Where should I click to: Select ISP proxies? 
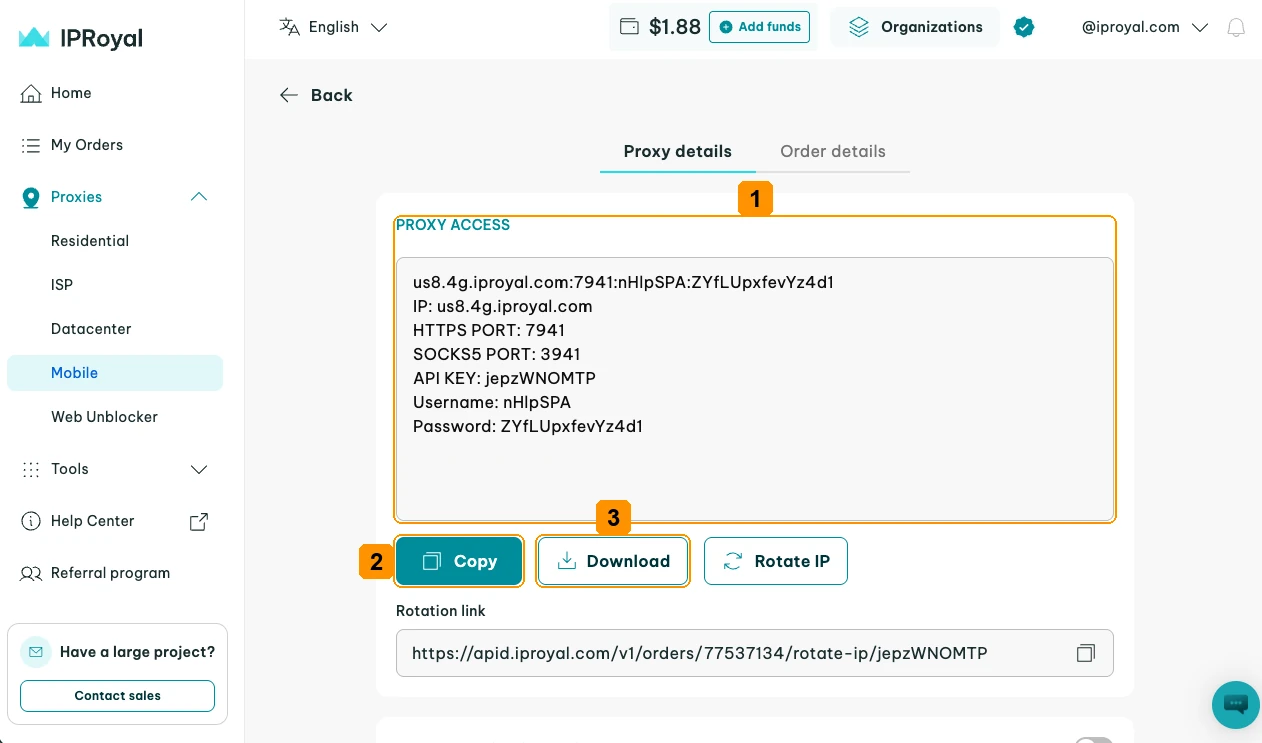coord(62,285)
